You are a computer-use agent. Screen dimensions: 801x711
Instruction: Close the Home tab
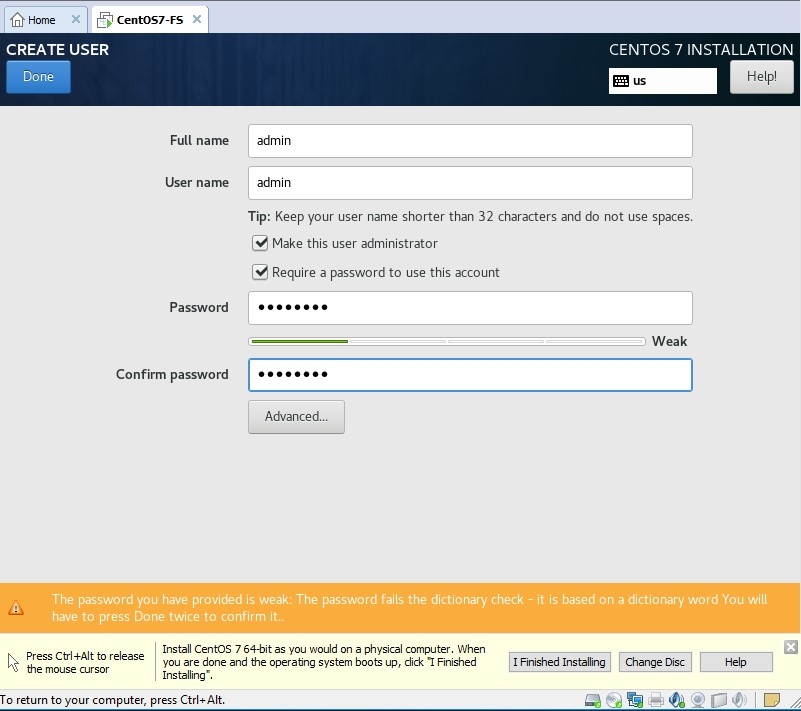pyautogui.click(x=76, y=20)
